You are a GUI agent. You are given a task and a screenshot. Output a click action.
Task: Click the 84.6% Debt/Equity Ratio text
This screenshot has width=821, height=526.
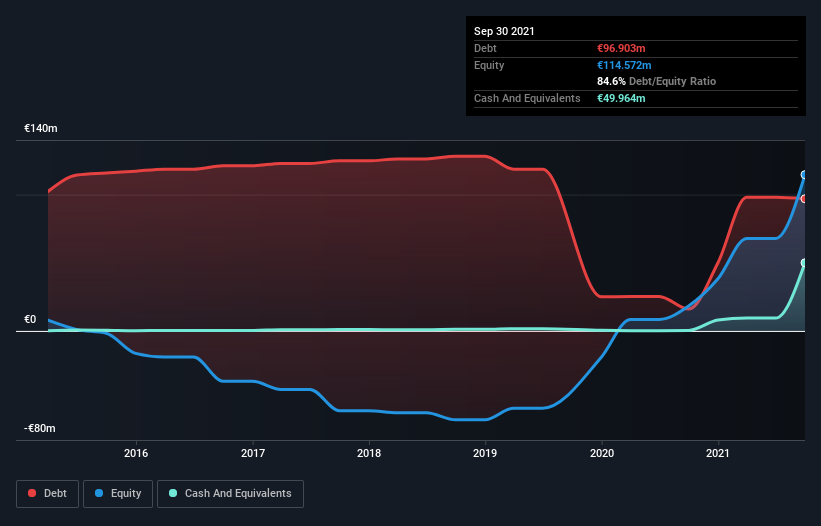coord(657,81)
